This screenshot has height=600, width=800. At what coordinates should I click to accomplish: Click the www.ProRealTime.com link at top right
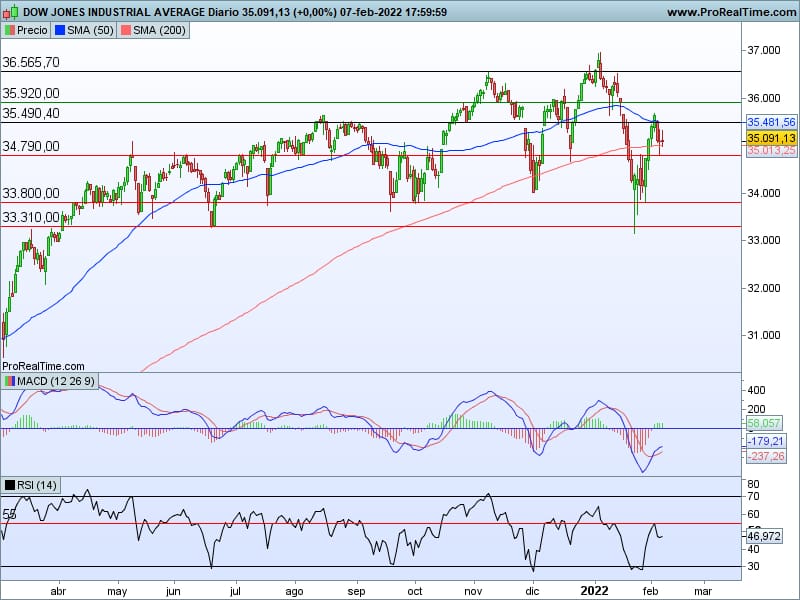click(732, 12)
